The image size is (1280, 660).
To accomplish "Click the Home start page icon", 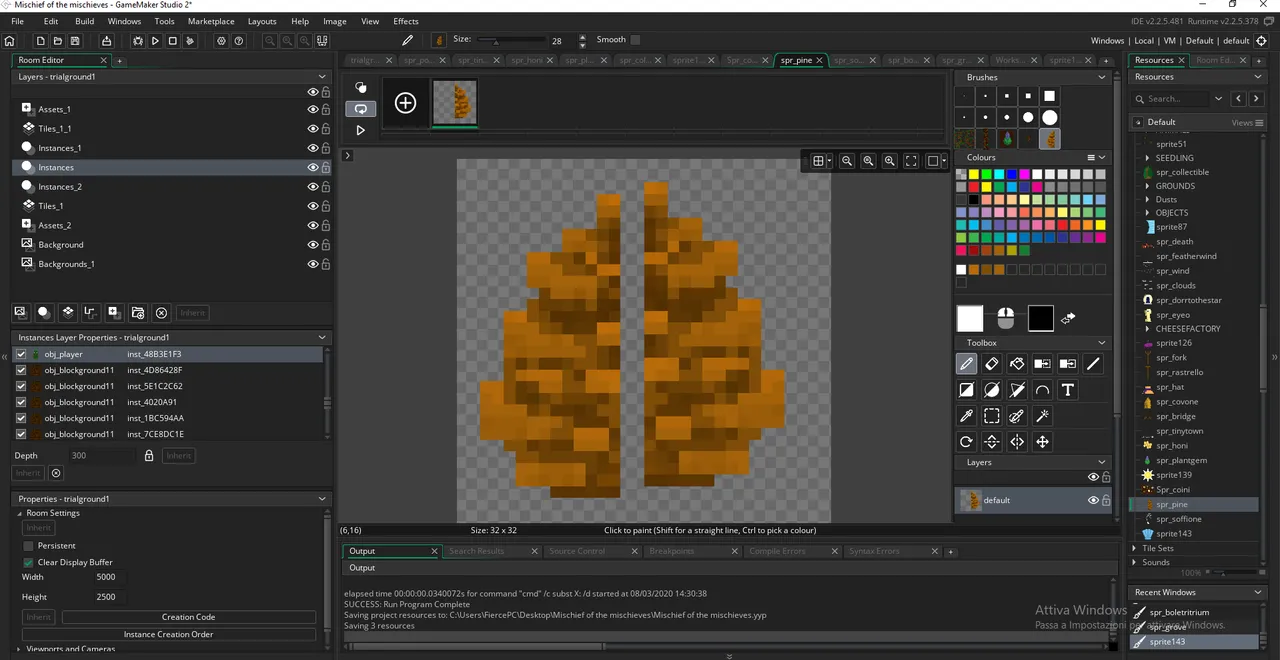I will click(10, 41).
